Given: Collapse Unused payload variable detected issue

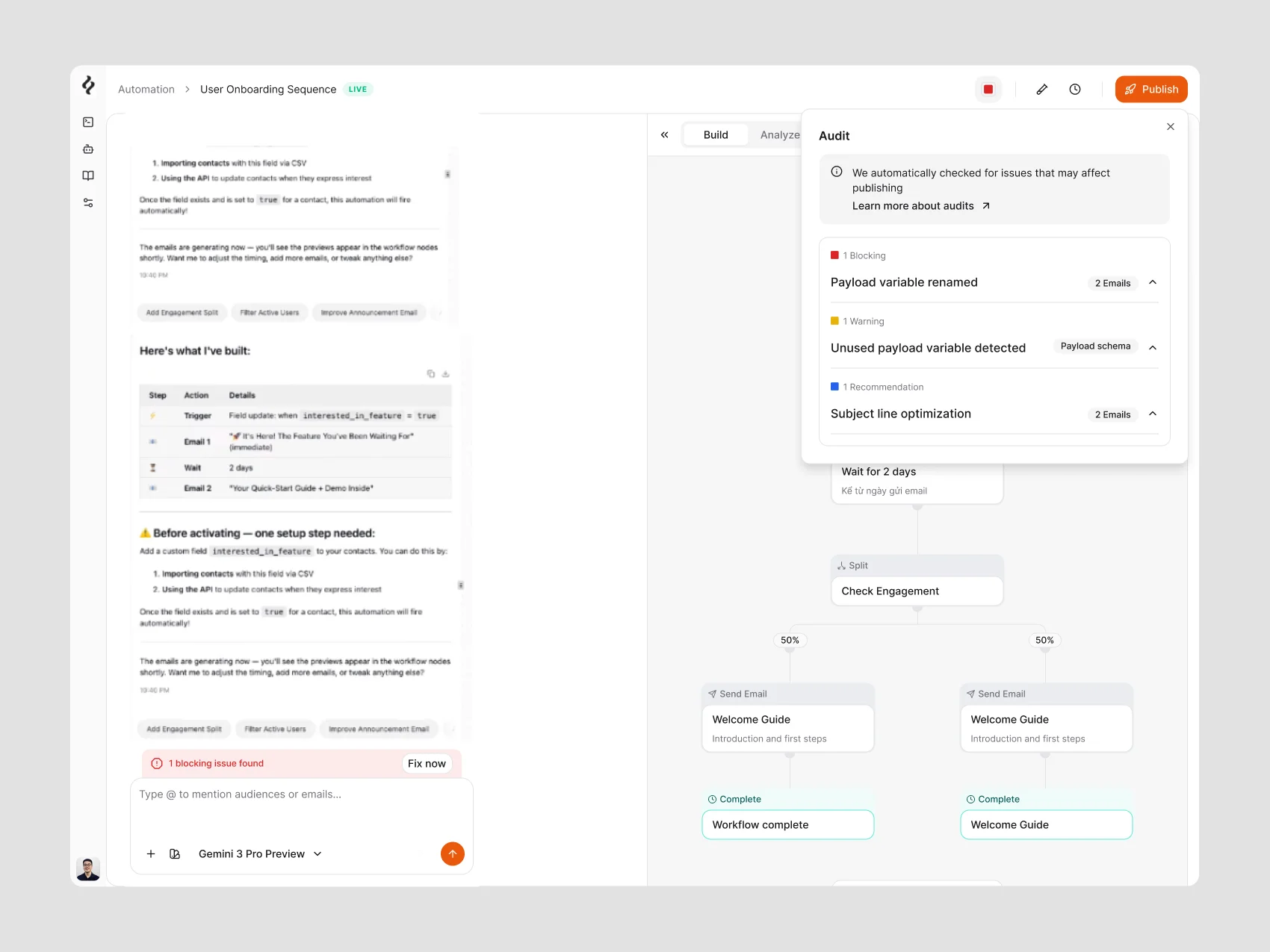Looking at the screenshot, I should (1153, 347).
